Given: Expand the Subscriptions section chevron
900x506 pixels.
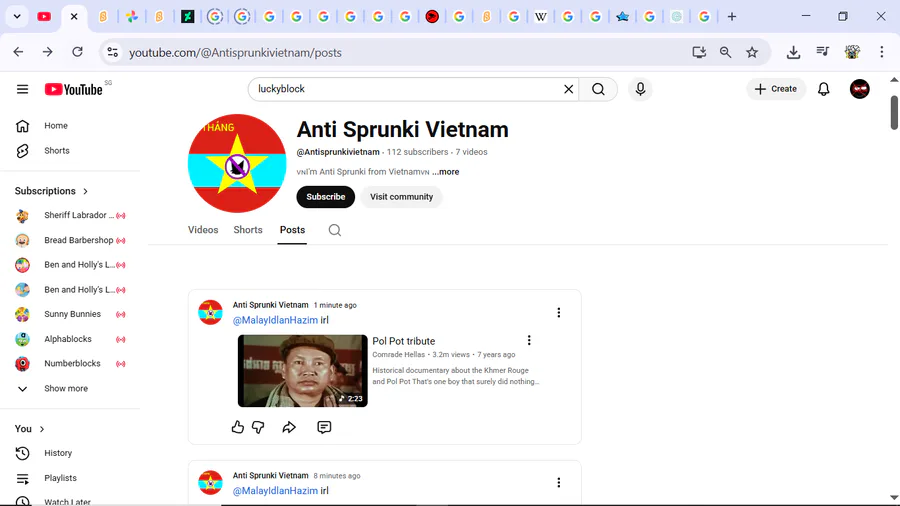Looking at the screenshot, I should (x=86, y=191).
